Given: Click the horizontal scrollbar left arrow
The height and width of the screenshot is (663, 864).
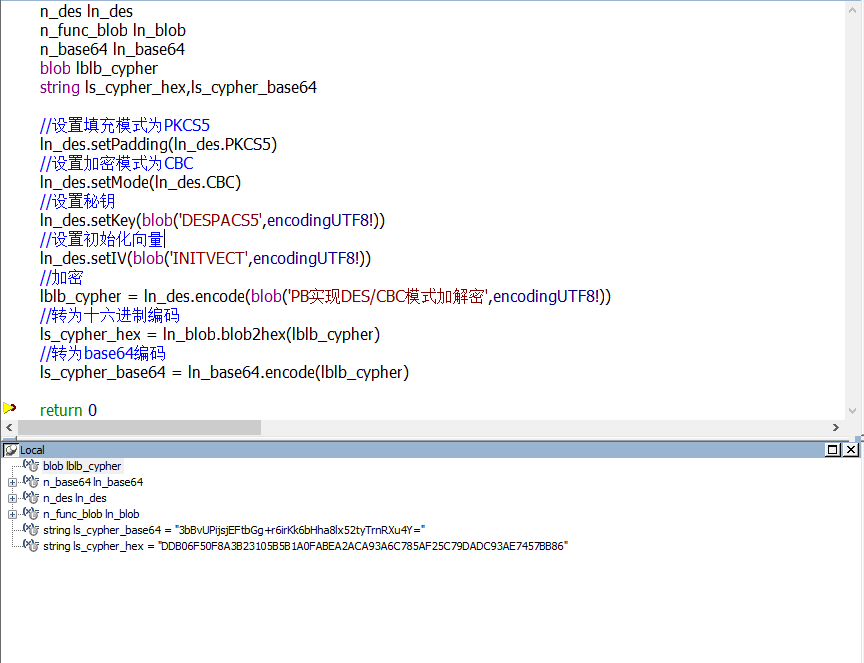Looking at the screenshot, I should [x=9, y=427].
